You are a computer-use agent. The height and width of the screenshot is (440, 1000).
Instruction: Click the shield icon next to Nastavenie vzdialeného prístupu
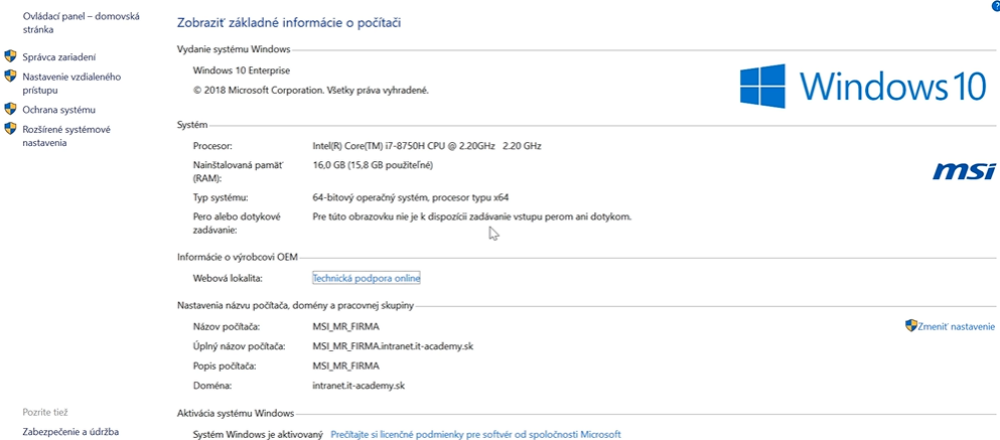pyautogui.click(x=11, y=76)
